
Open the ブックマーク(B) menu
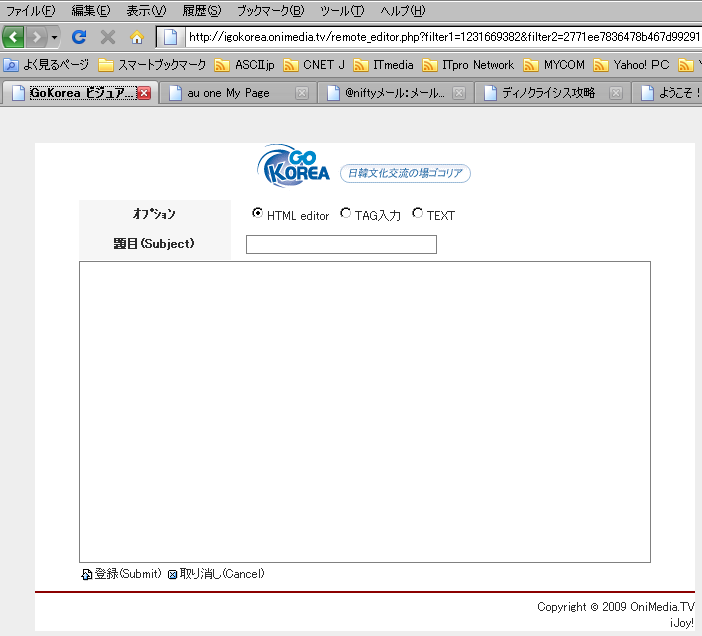point(270,11)
